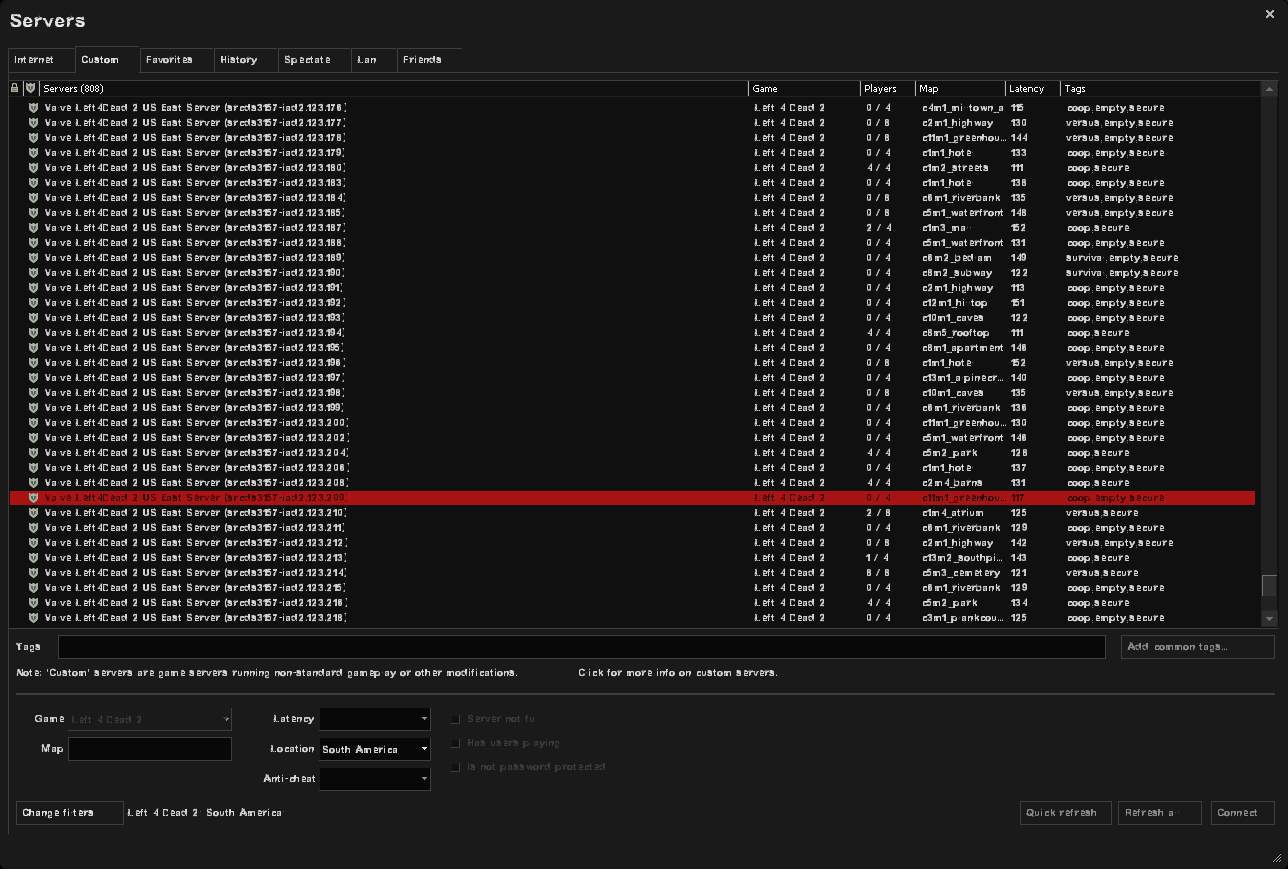Click shield icon of server ending 123.187
1288x869 pixels.
[x=32, y=228]
